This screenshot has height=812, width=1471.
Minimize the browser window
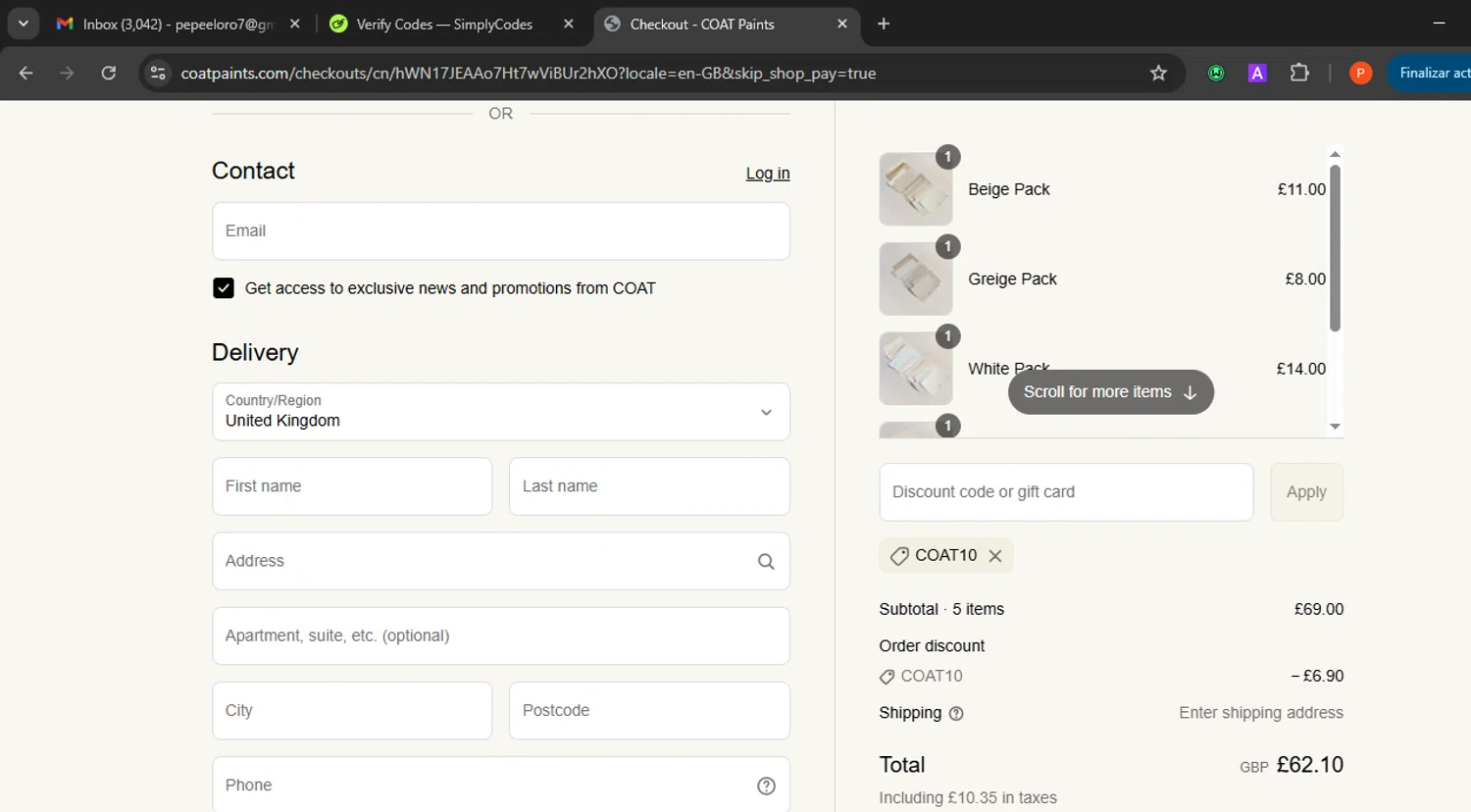click(1439, 24)
